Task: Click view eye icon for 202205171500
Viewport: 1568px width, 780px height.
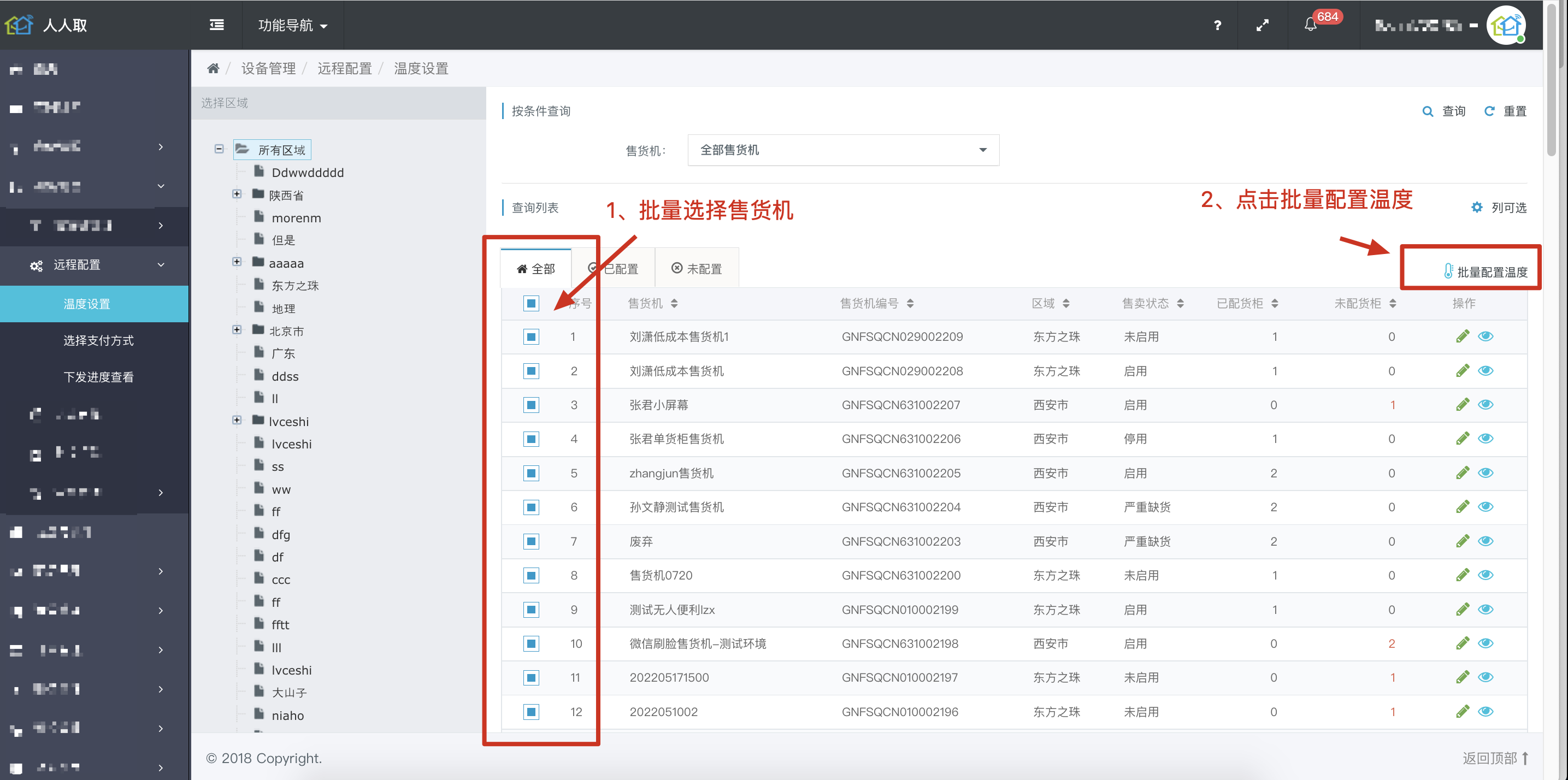Action: [1485, 677]
